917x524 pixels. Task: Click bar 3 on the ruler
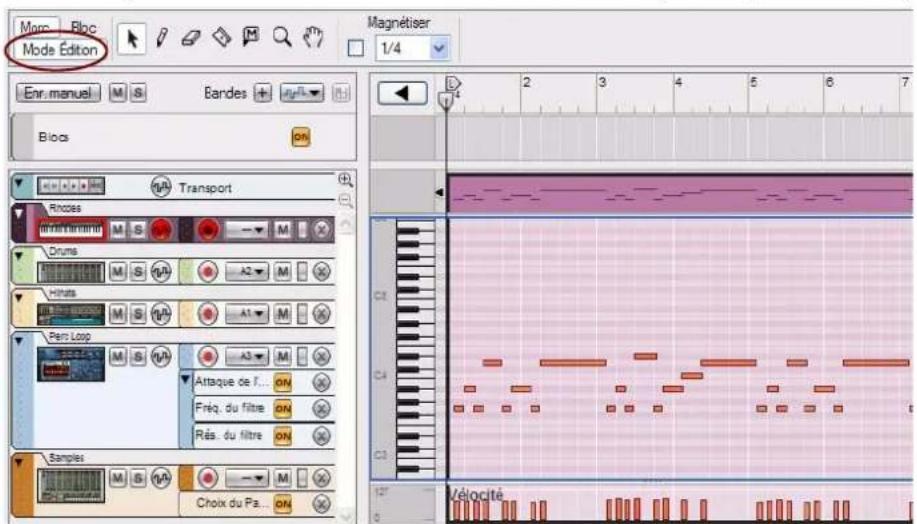coord(602,82)
